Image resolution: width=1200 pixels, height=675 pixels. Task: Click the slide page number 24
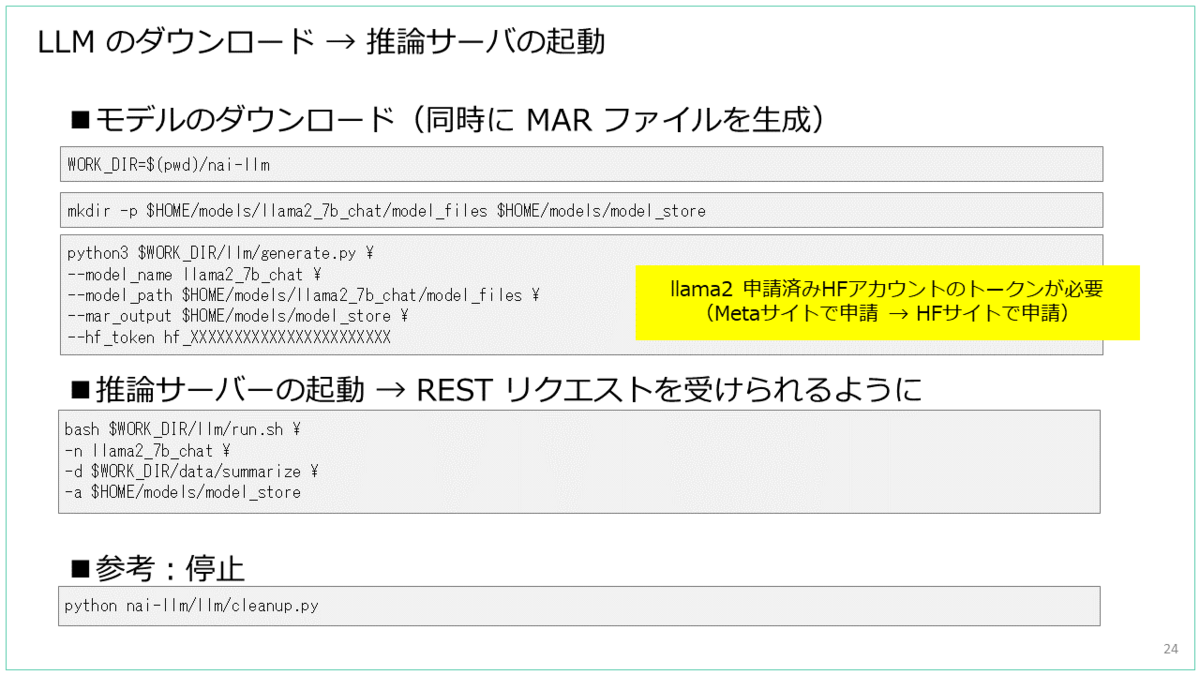1171,649
